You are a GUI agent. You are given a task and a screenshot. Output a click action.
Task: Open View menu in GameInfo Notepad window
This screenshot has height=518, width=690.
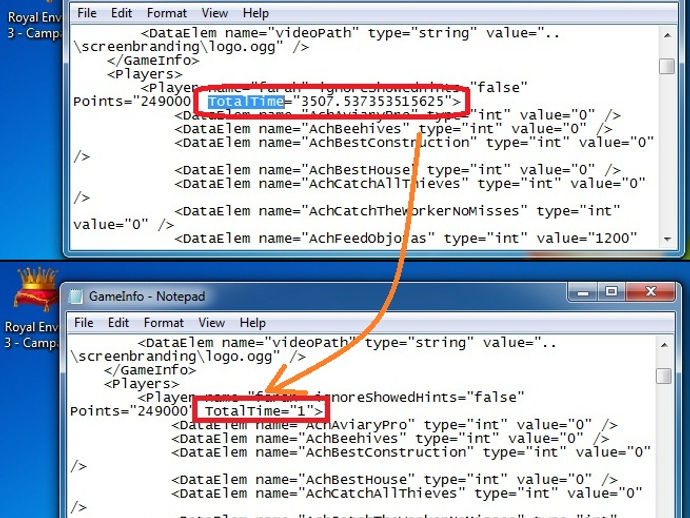[212, 323]
